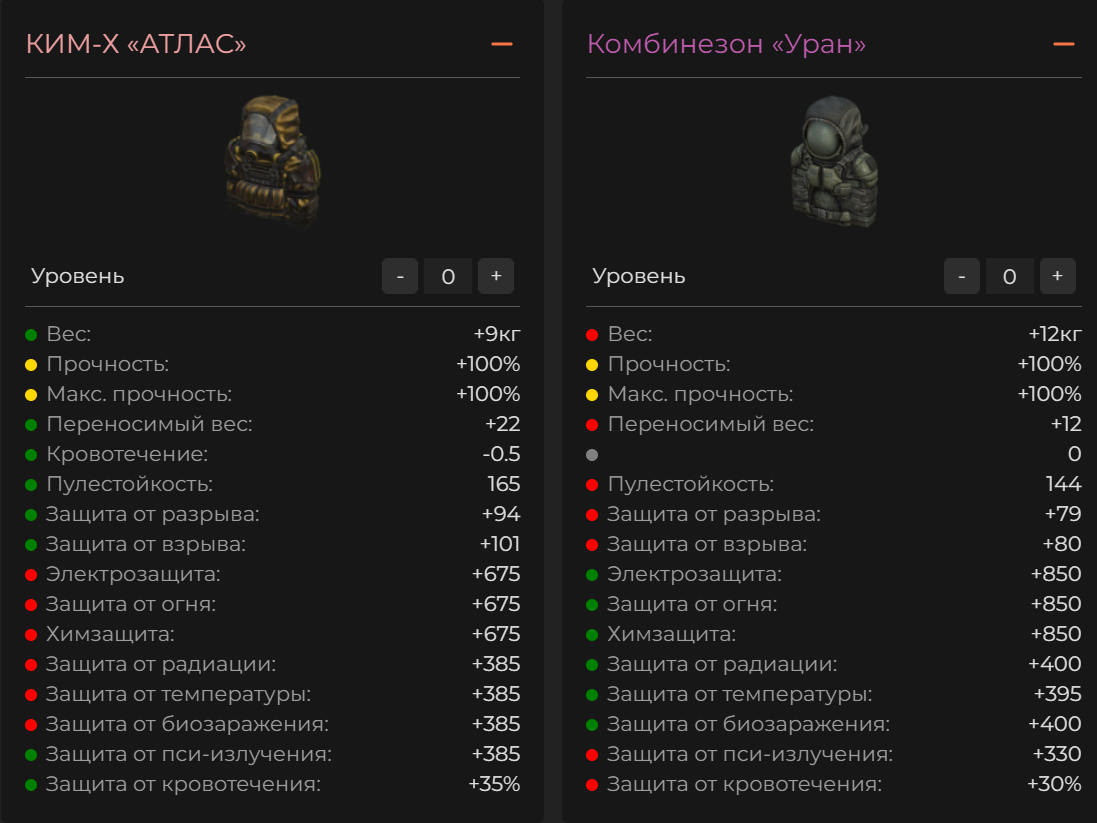Click red dot beside Уран Защита от пси-излучения

pyautogui.click(x=592, y=754)
